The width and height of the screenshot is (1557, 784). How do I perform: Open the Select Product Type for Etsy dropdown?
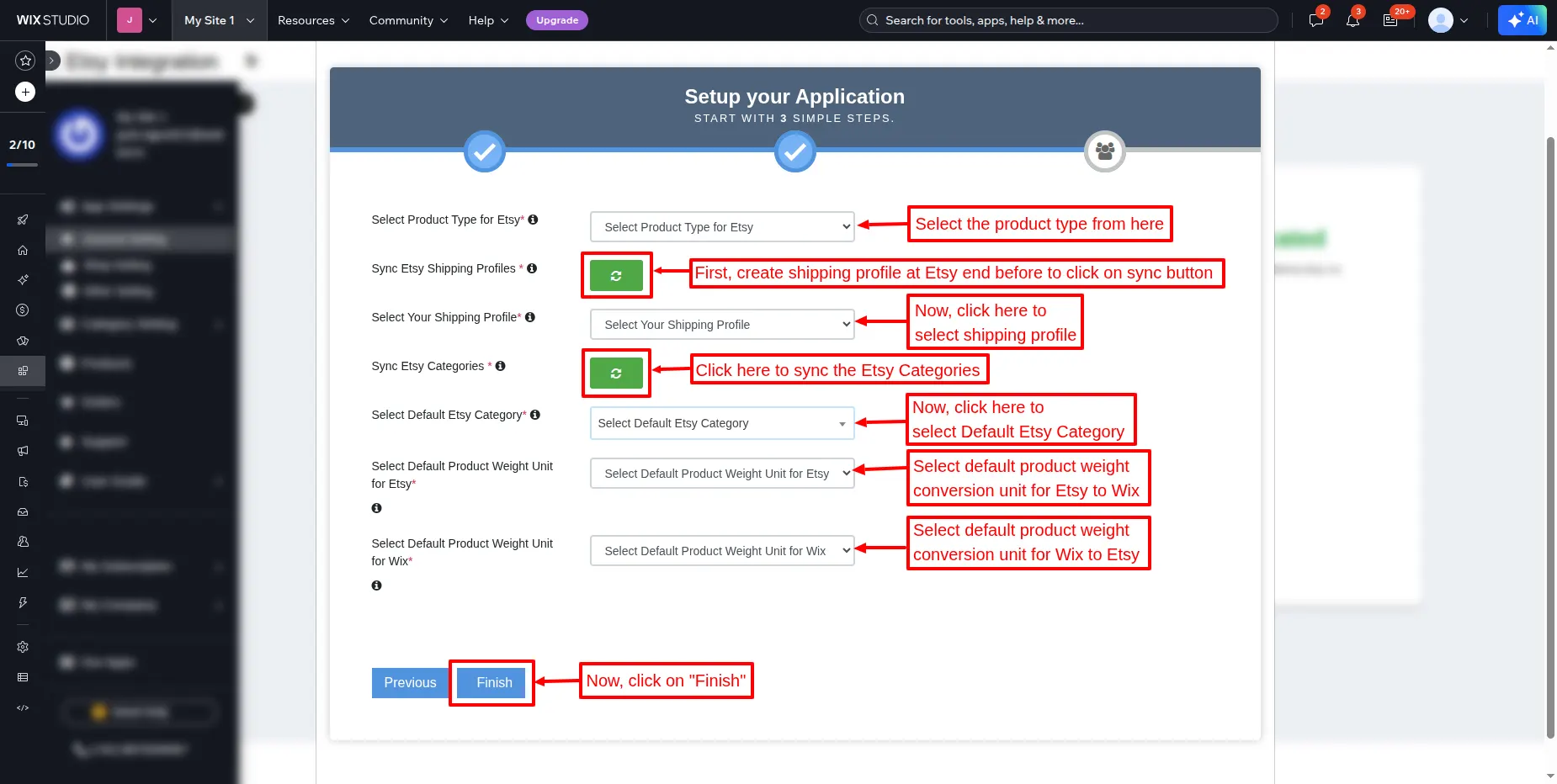[x=722, y=227]
